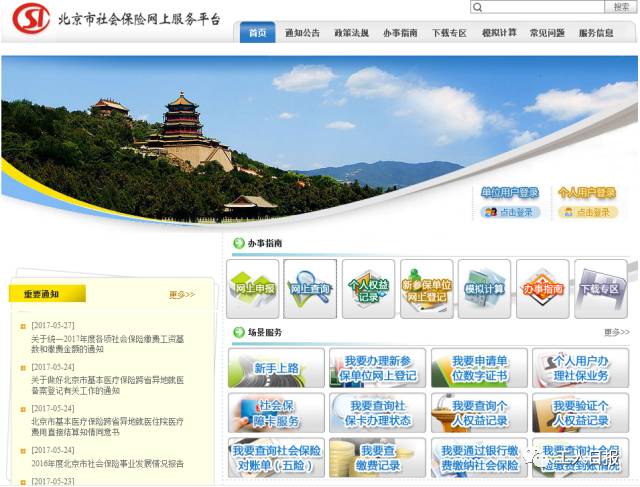Open the 网上查询 magnifier icon
The image size is (640, 487).
310,288
